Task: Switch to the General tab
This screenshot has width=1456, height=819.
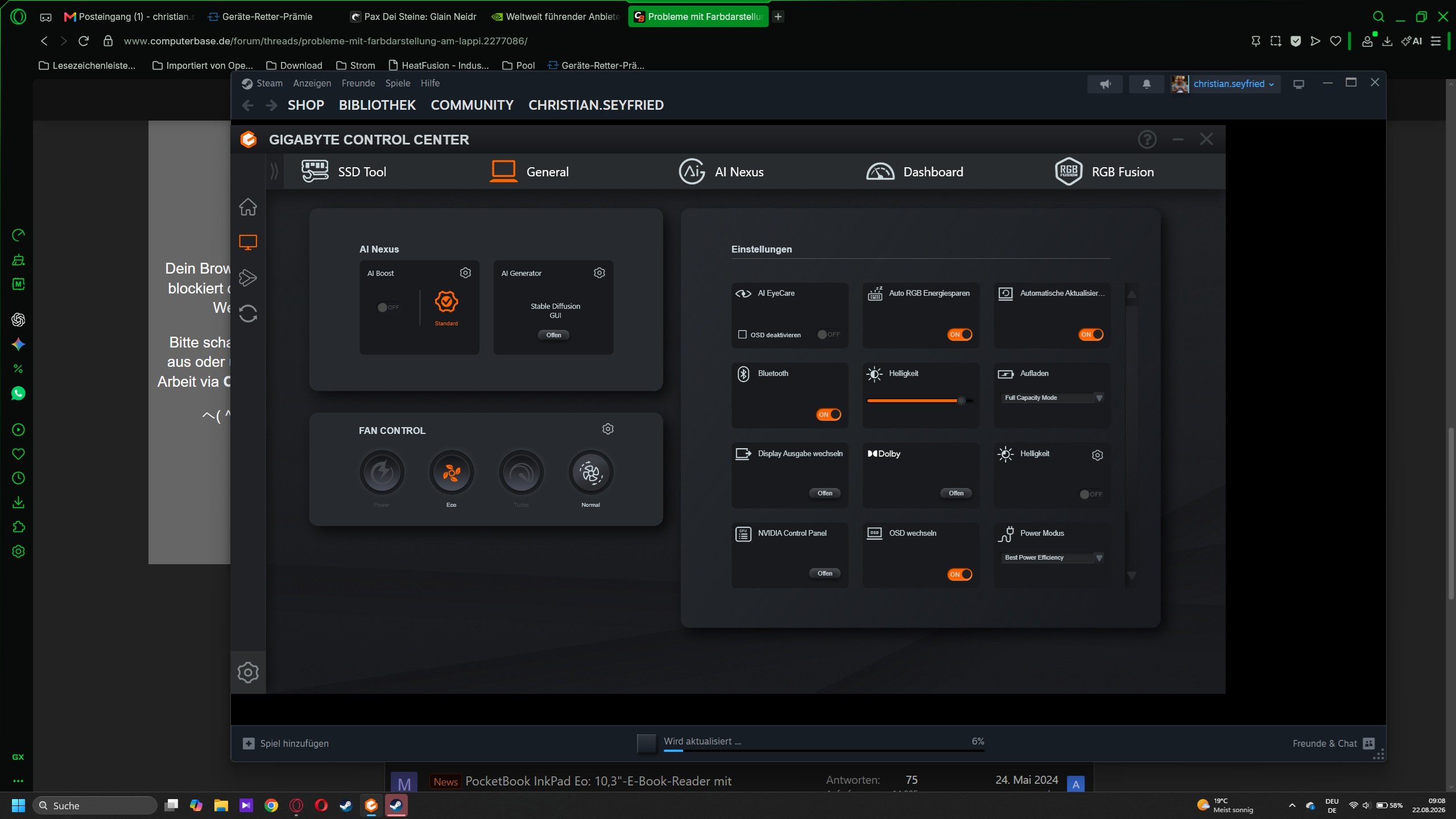Action: click(x=529, y=172)
